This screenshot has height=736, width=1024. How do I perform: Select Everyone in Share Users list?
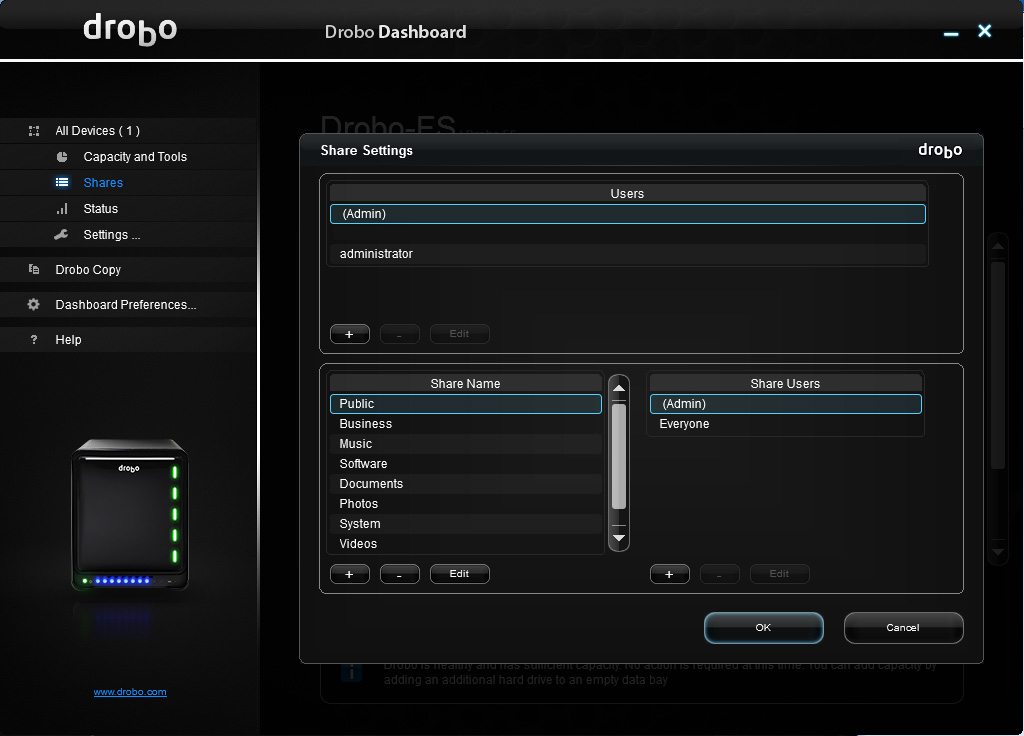[x=786, y=424]
